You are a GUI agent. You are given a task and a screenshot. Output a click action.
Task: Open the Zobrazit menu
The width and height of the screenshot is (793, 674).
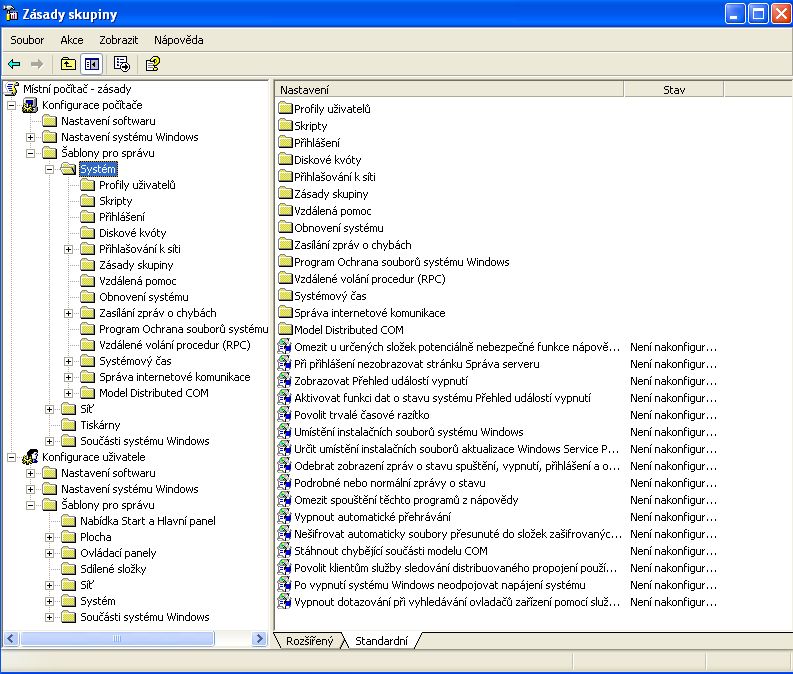coord(118,40)
